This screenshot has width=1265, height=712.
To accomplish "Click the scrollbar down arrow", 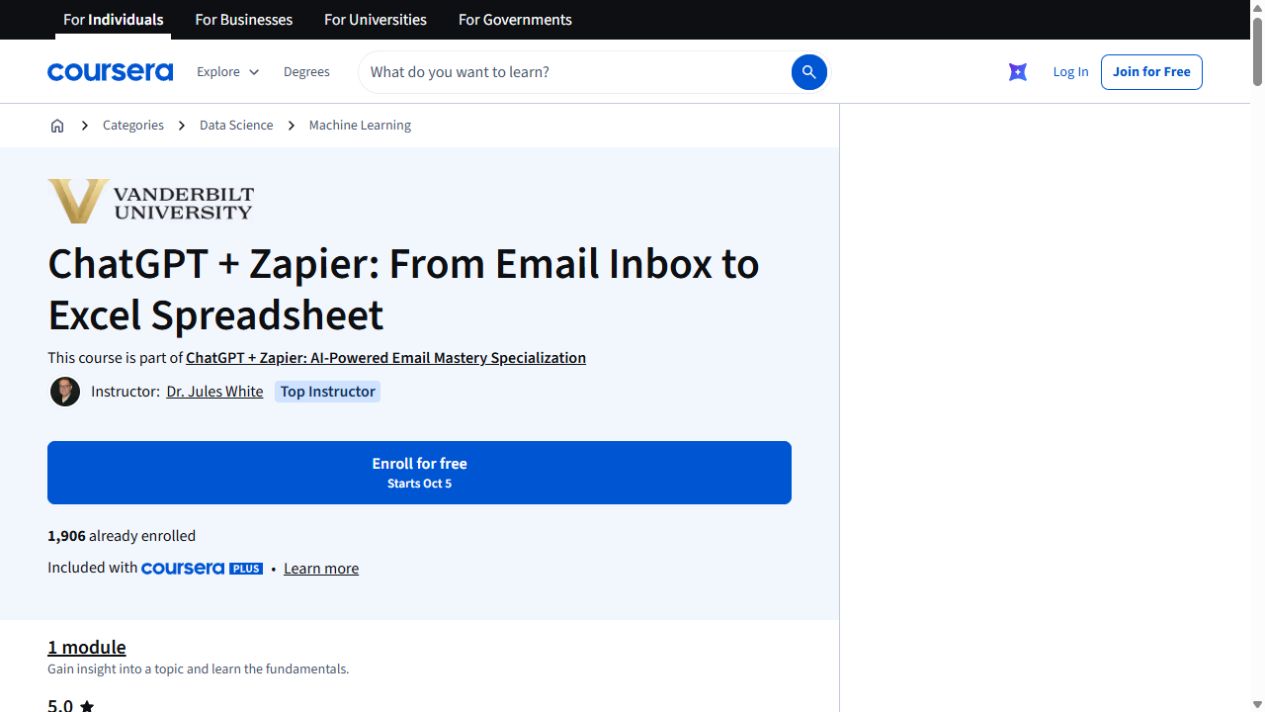I will coord(1257,704).
